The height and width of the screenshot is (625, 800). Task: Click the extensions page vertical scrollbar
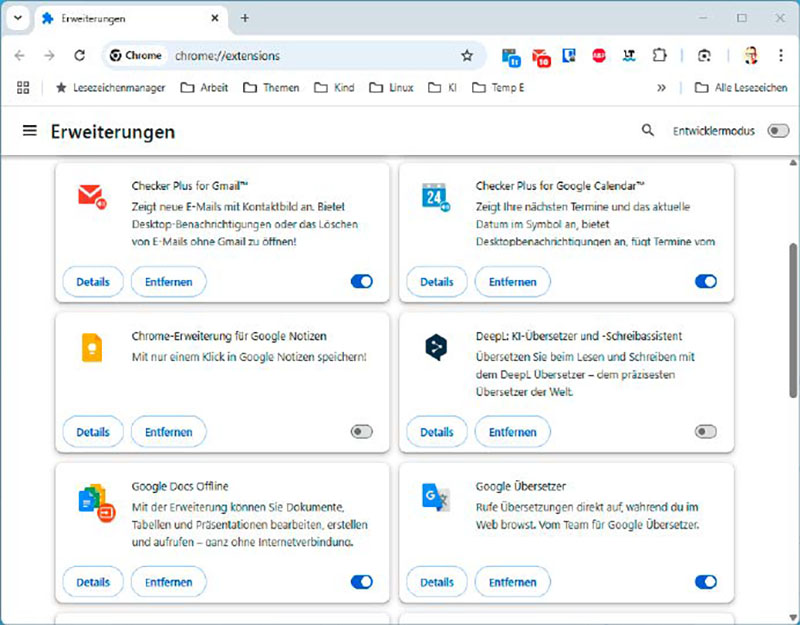(793, 320)
